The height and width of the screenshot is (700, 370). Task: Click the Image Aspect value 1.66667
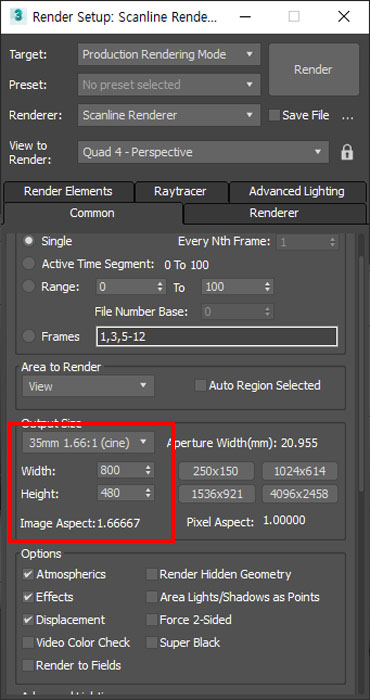(x=118, y=523)
